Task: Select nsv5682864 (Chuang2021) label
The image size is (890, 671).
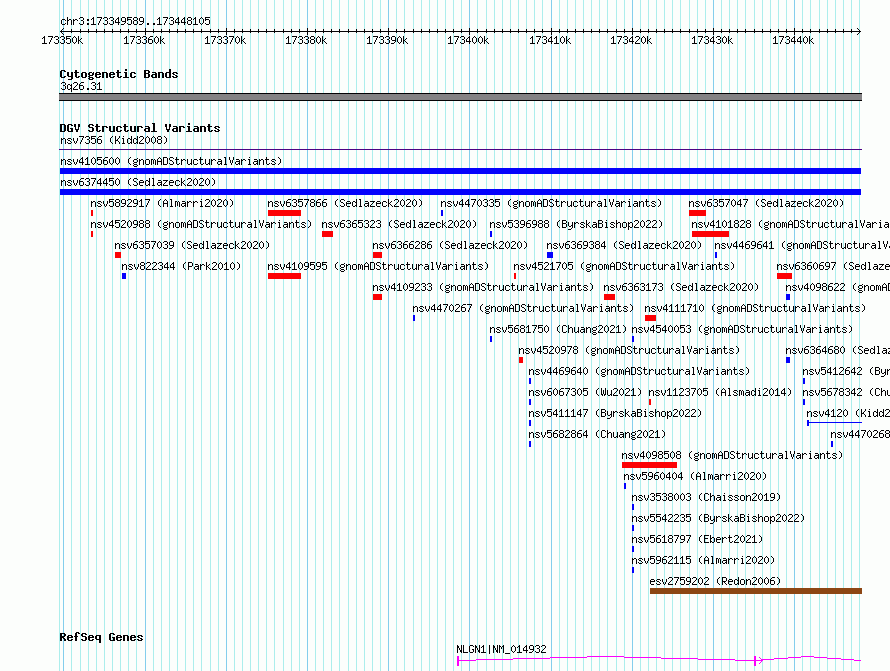Action: pos(597,434)
